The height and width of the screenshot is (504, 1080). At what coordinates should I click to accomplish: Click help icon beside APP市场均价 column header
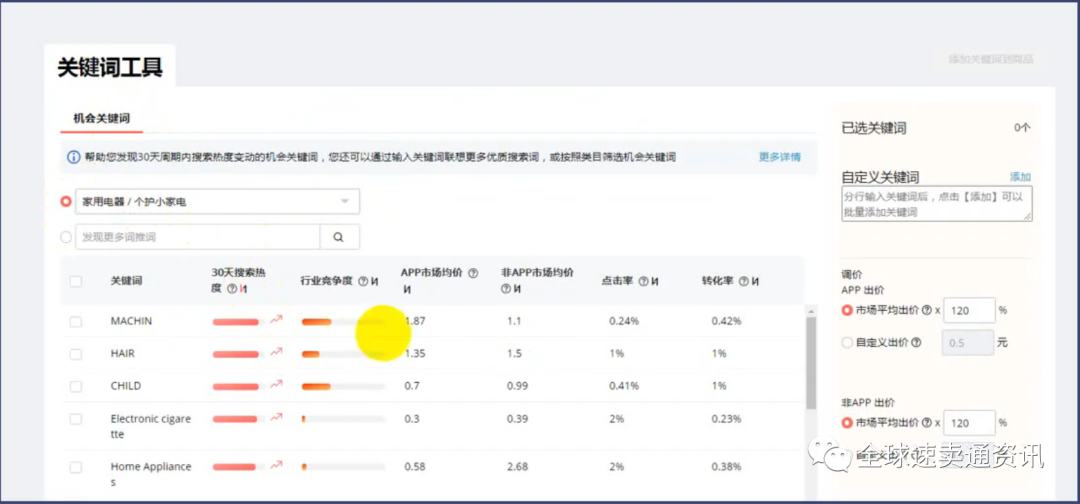[473, 273]
